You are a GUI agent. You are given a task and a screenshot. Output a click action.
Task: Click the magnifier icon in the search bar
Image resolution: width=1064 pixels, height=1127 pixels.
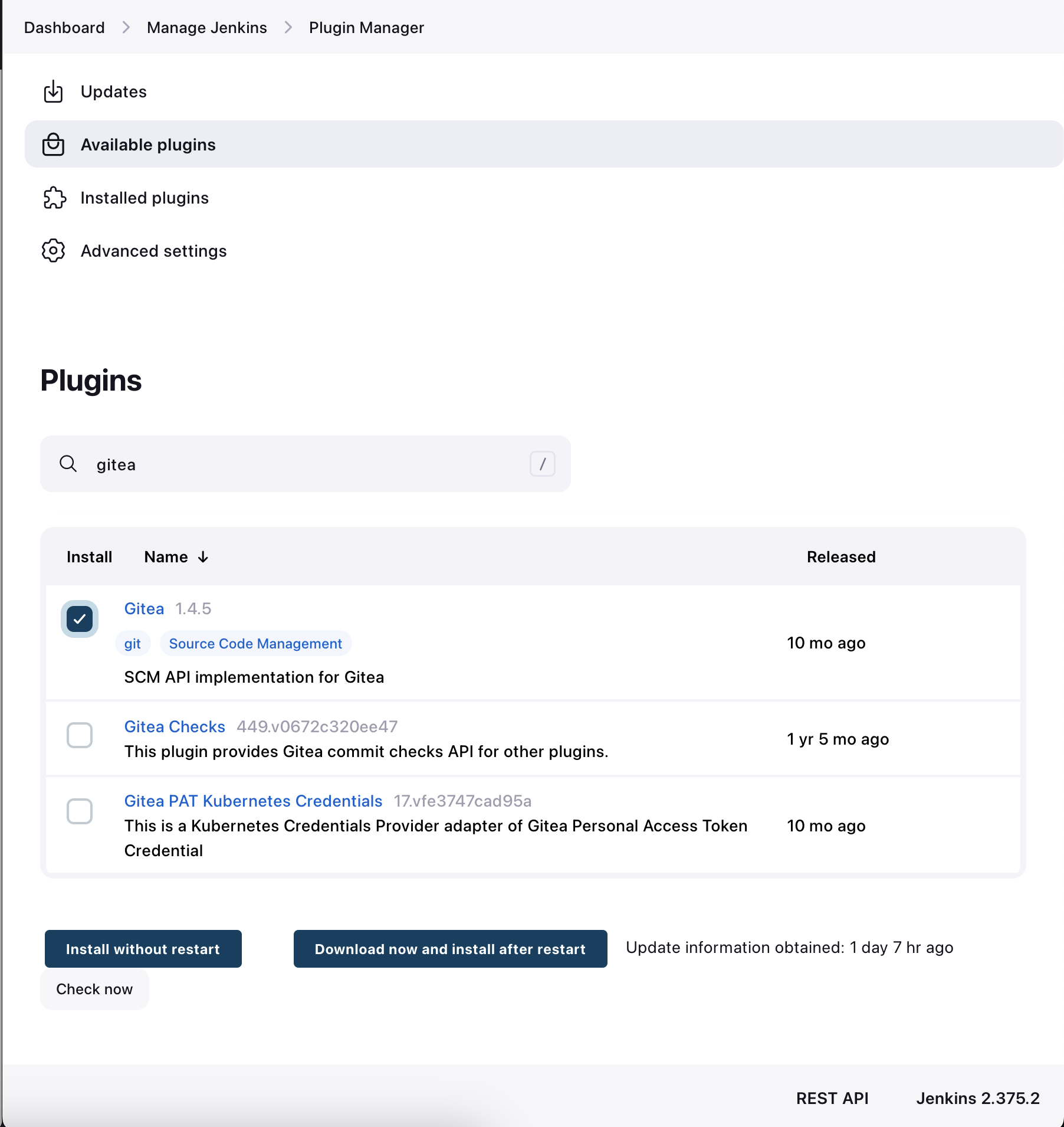[x=68, y=464]
